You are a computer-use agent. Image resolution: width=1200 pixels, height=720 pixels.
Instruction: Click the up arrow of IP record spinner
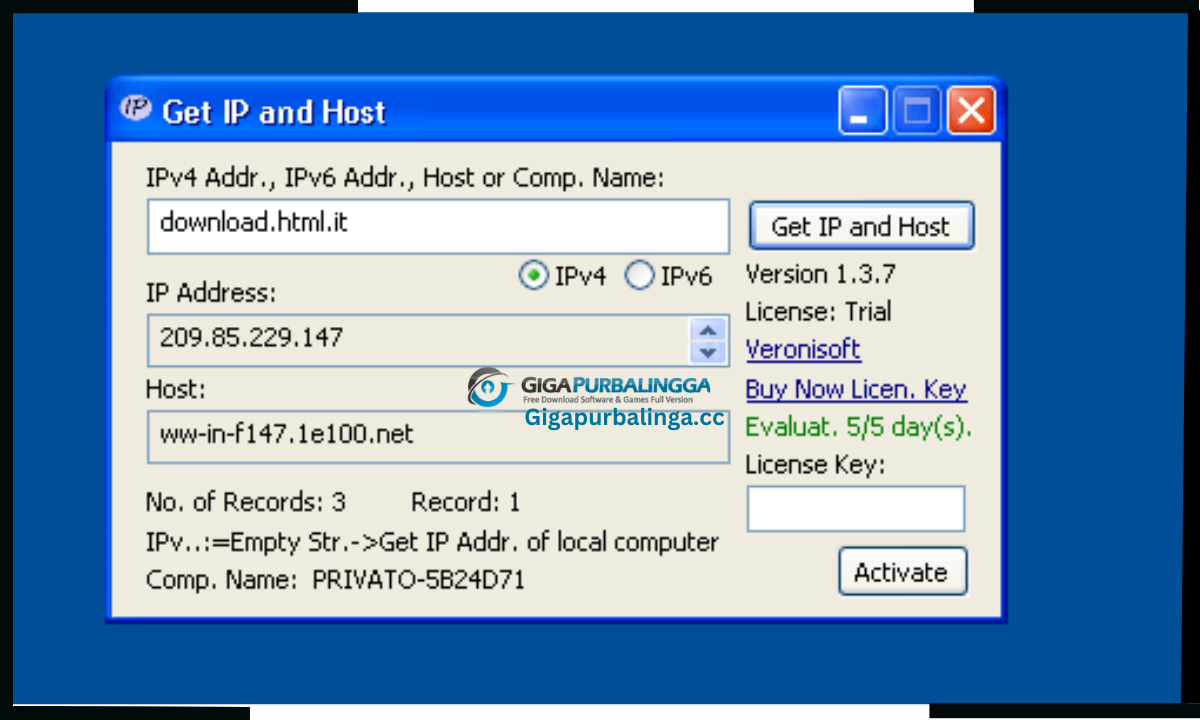[x=708, y=329]
